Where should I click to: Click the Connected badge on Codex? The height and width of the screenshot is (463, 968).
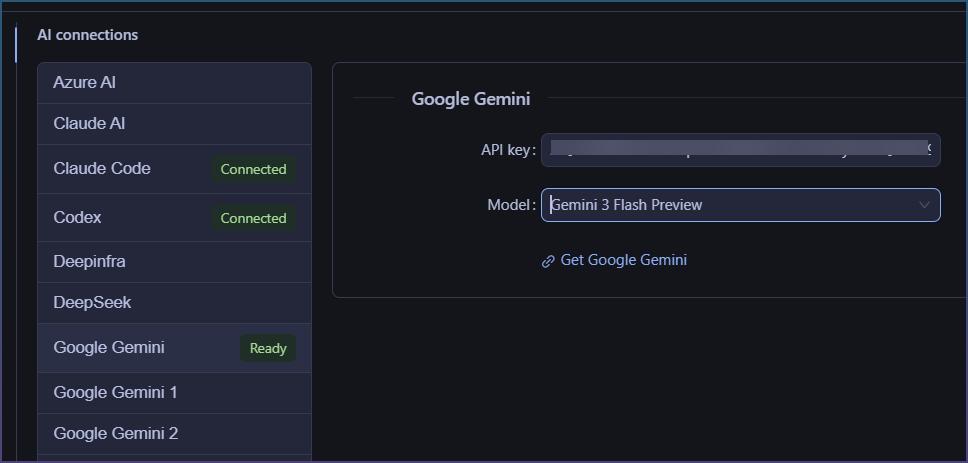tap(253, 218)
